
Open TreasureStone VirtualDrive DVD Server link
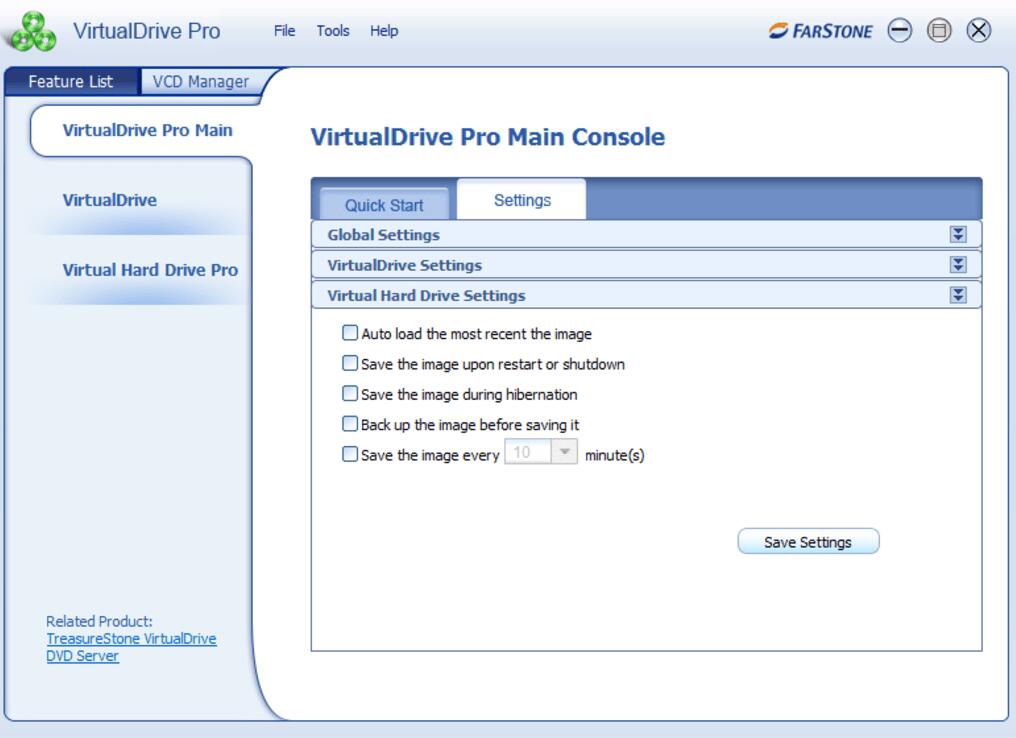pyautogui.click(x=131, y=647)
